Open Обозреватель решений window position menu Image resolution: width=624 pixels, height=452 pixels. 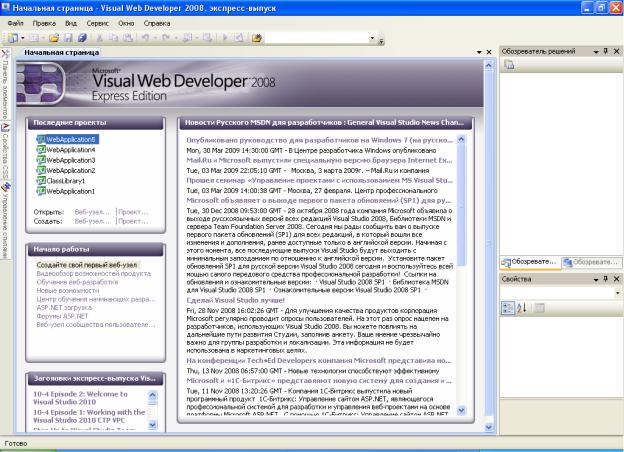click(x=596, y=51)
